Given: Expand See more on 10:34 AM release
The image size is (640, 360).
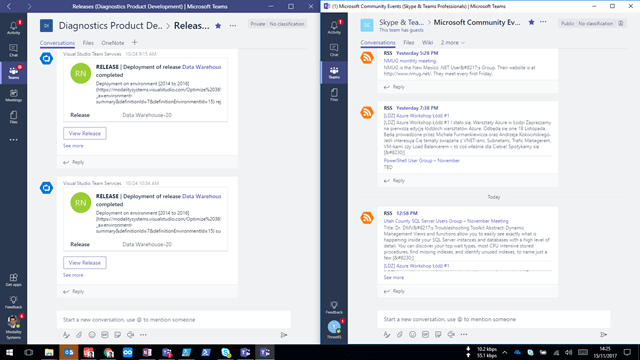Looking at the screenshot, I should coord(73,275).
